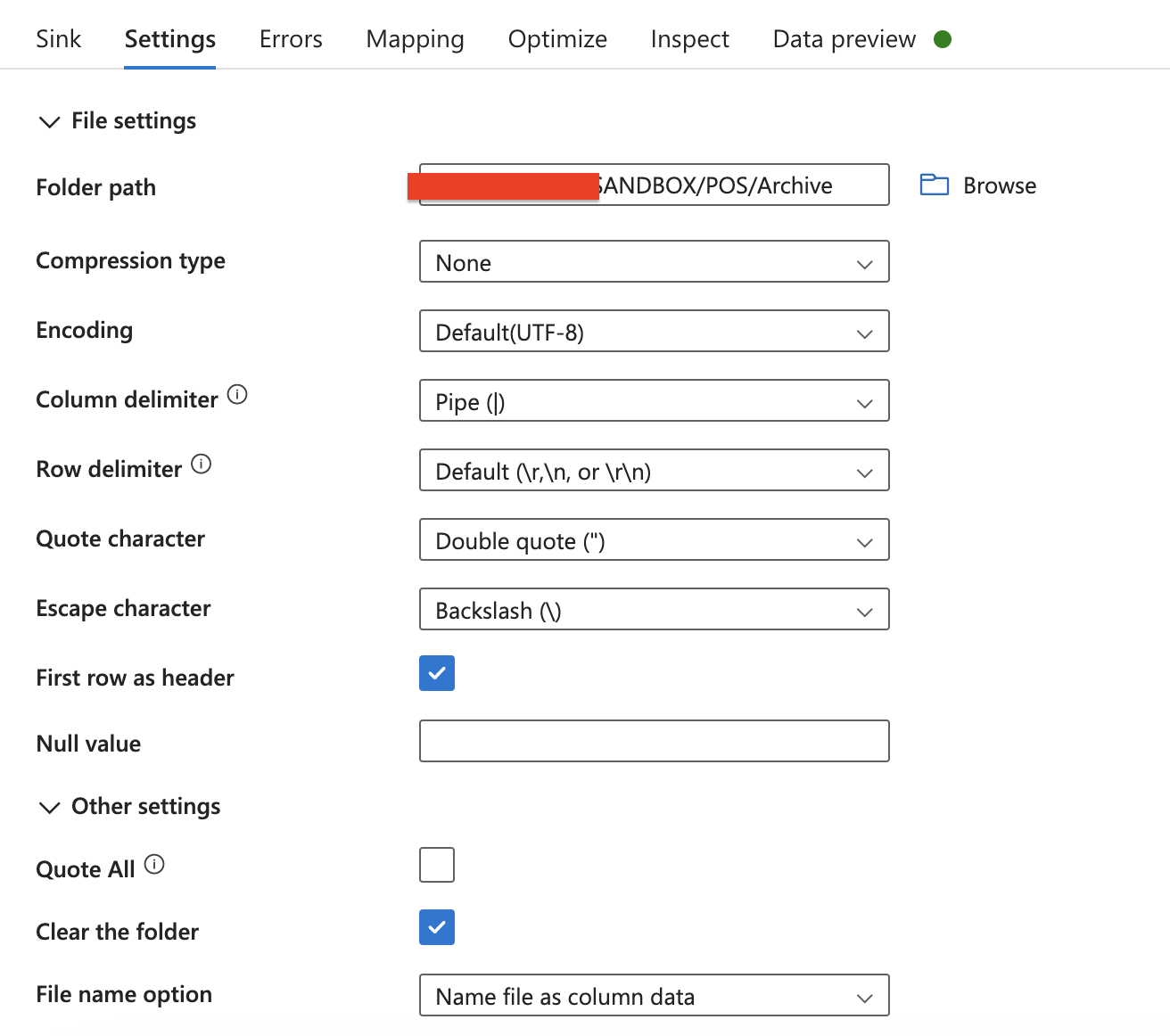Click the Null value input field
The image size is (1170, 1036).
(x=654, y=741)
